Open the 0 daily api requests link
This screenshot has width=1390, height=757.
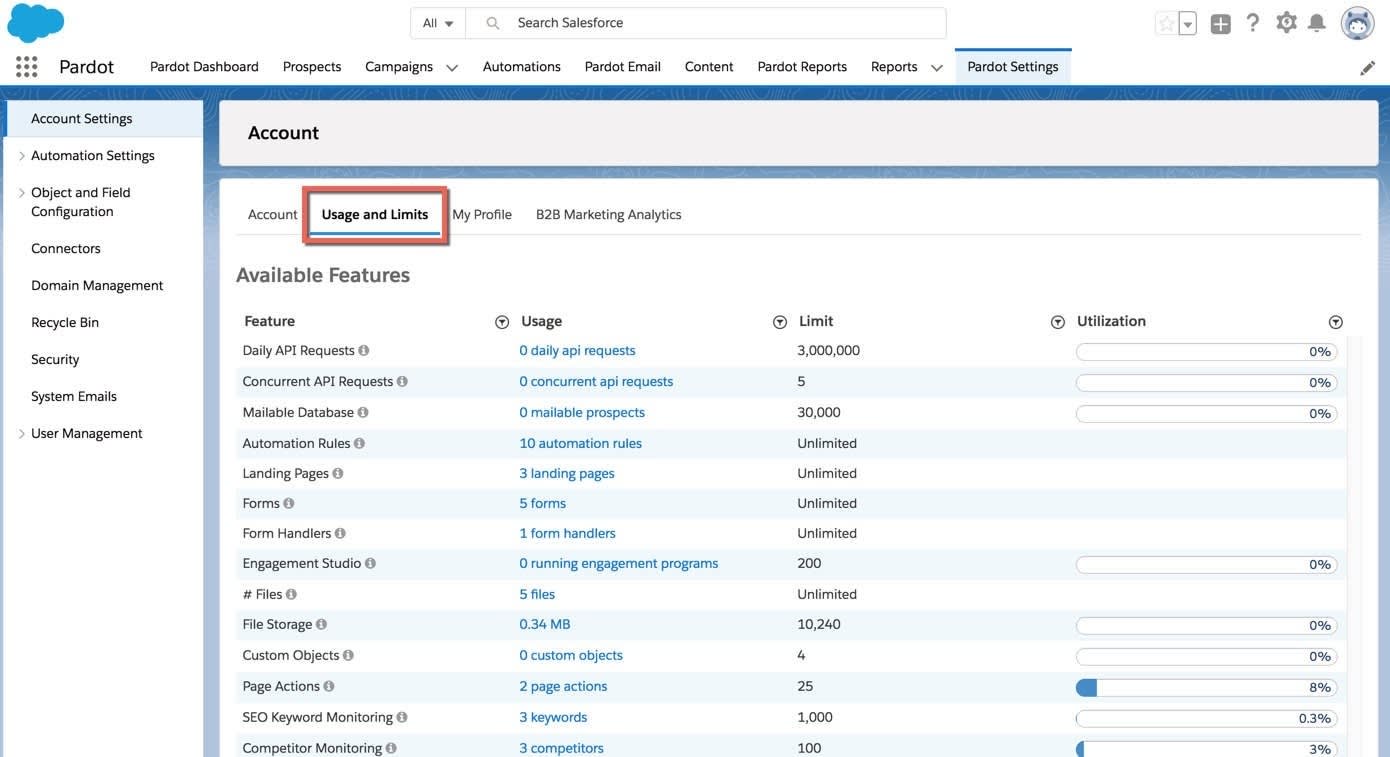pyautogui.click(x=577, y=349)
